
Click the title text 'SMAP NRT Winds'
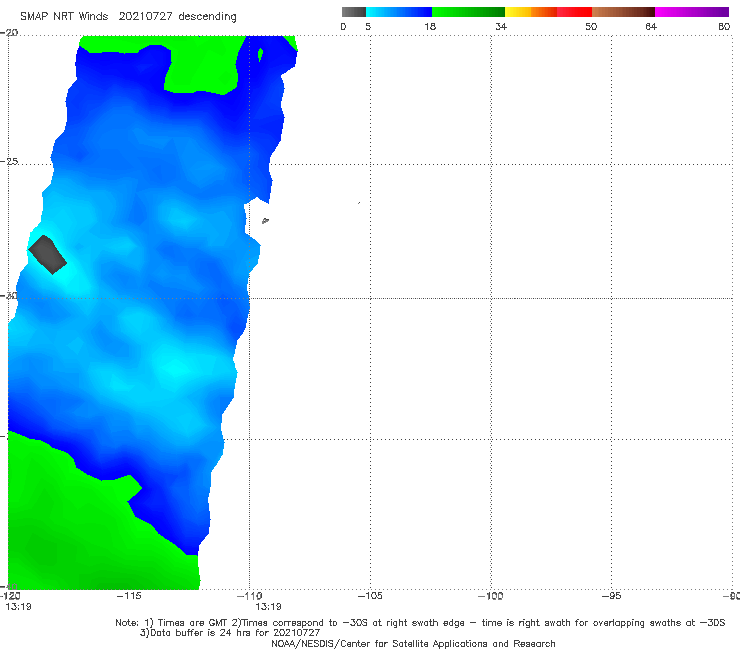pos(64,17)
